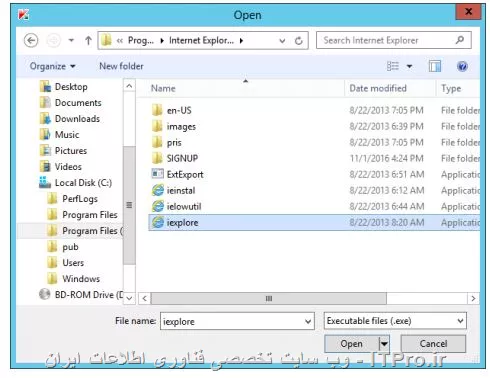Expand the address bar history dropdown

click(x=282, y=41)
